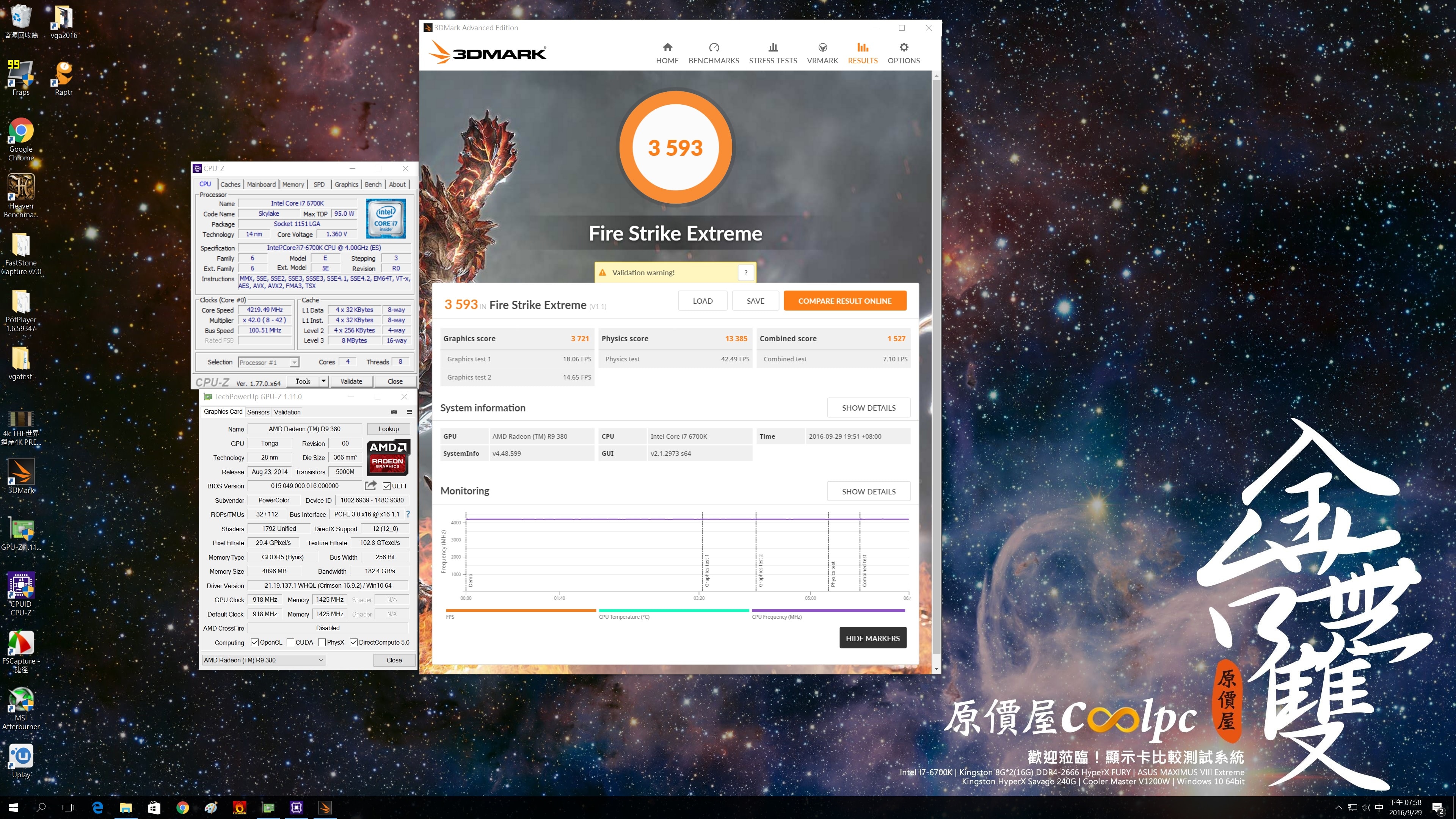Open Microsoft Edge from the taskbar
Screen dimensions: 1456x819
pos(97,808)
